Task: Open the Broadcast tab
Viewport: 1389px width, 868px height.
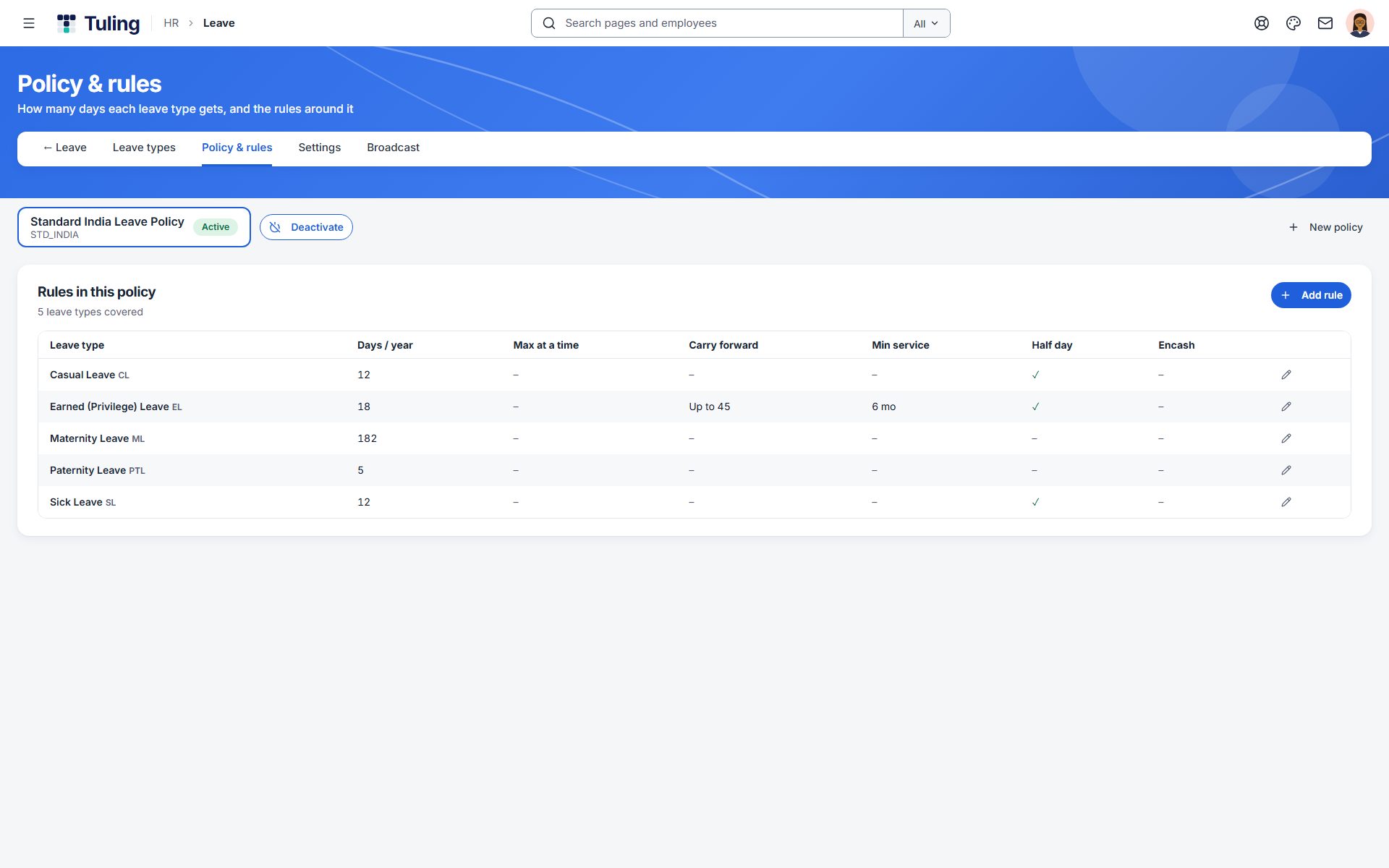Action: (393, 148)
